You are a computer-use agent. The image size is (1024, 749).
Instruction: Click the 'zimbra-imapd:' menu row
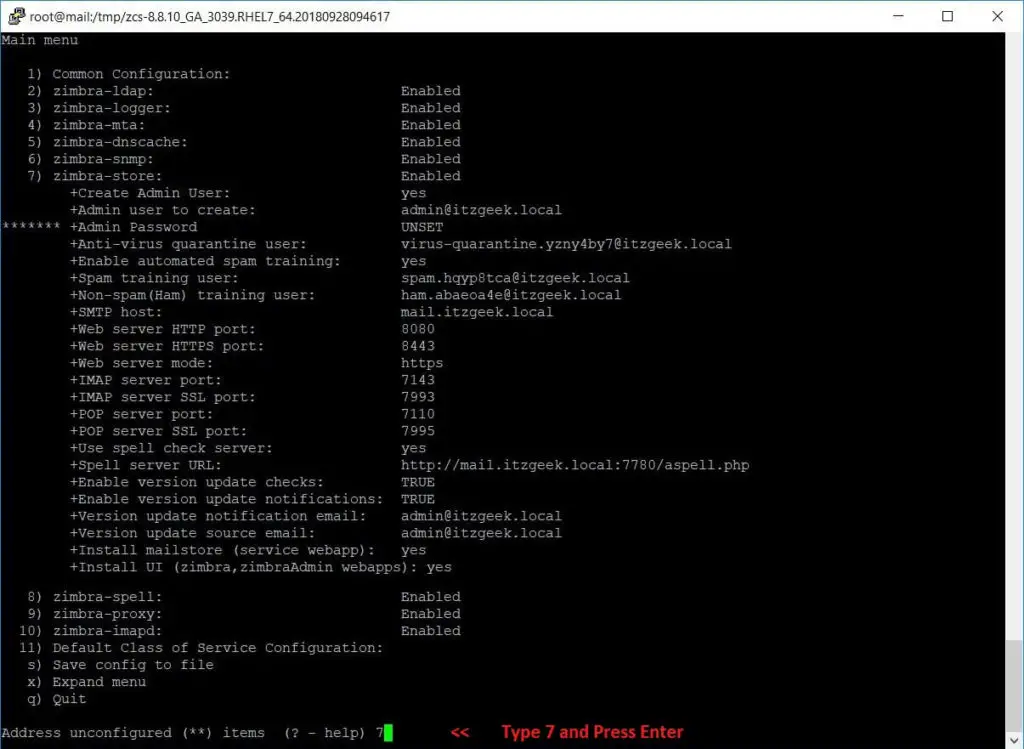coord(240,630)
